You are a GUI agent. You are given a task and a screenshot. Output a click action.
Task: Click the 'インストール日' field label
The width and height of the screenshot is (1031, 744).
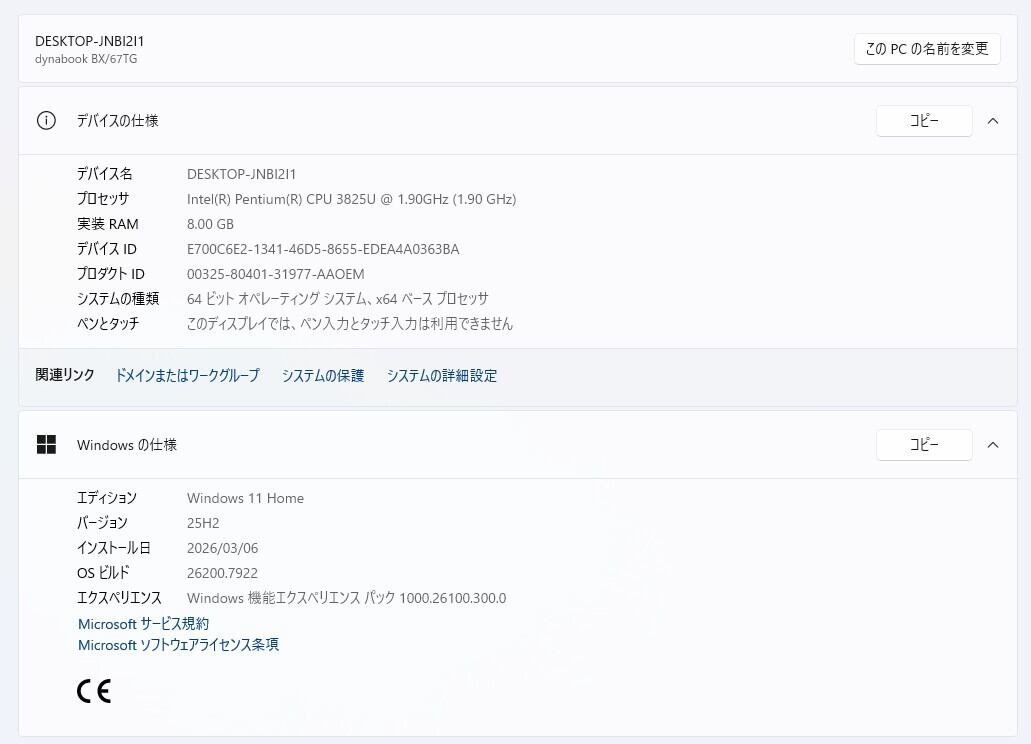pyautogui.click(x=114, y=548)
